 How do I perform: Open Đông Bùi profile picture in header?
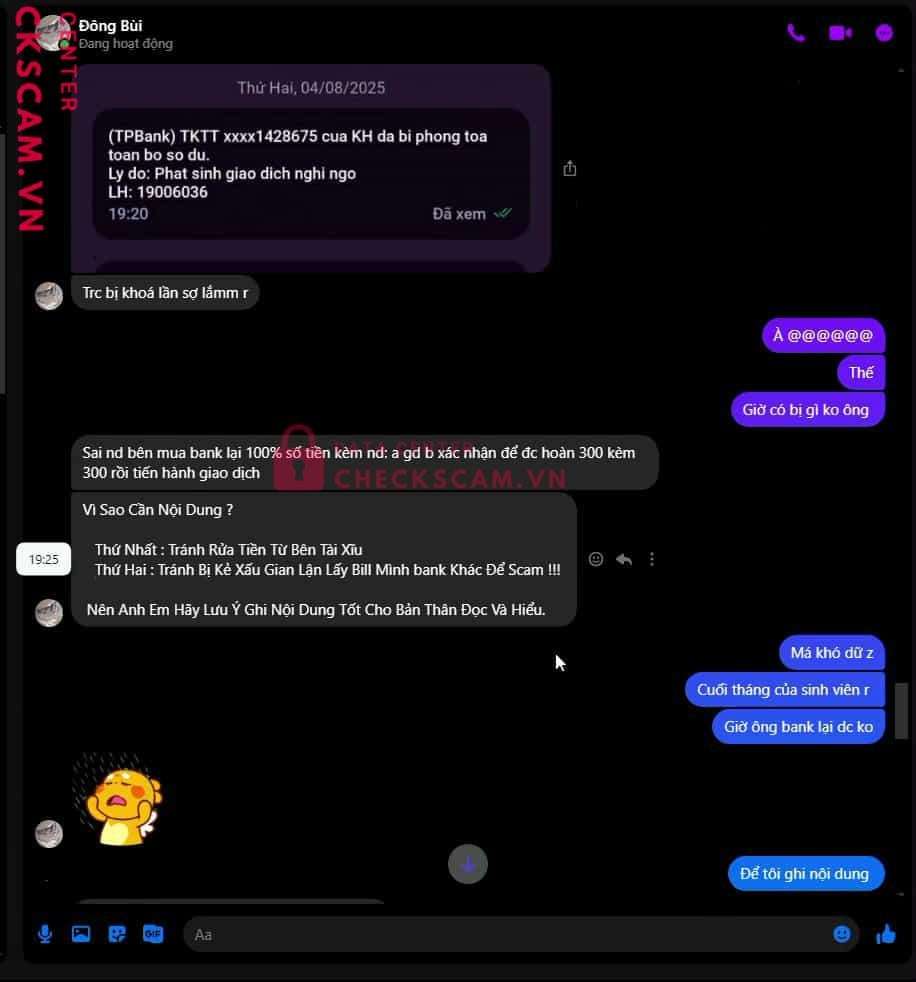[x=53, y=33]
